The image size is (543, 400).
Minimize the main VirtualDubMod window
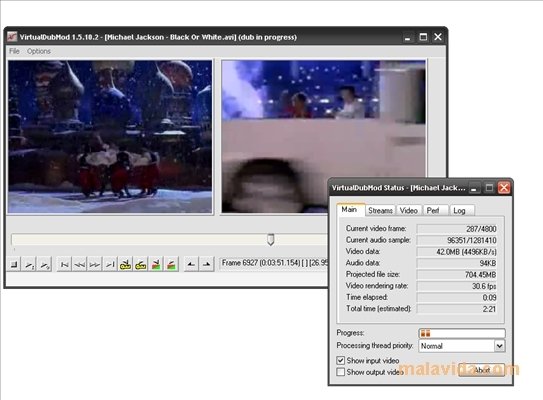click(x=408, y=37)
